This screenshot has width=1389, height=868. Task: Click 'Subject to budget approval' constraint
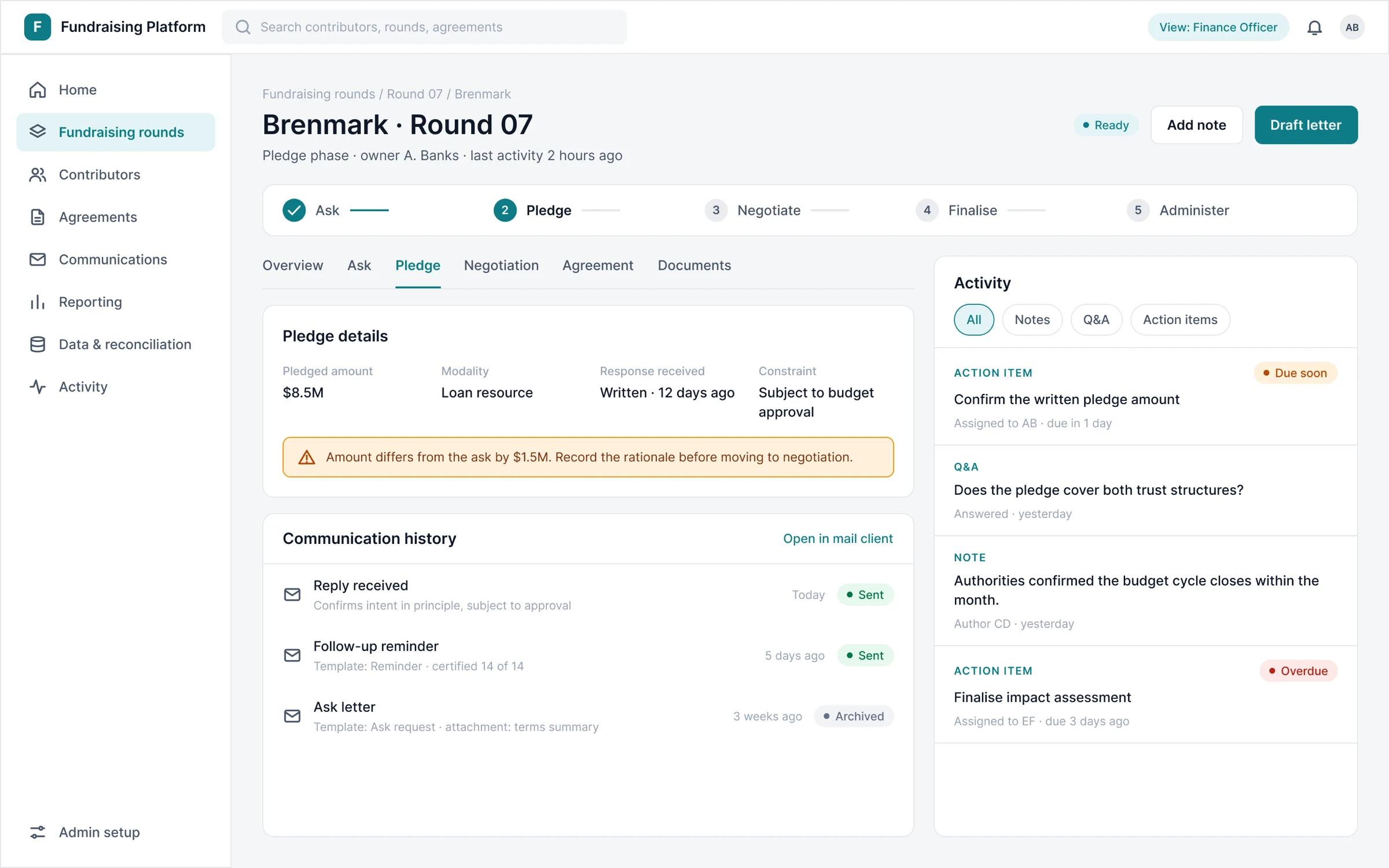click(x=816, y=402)
